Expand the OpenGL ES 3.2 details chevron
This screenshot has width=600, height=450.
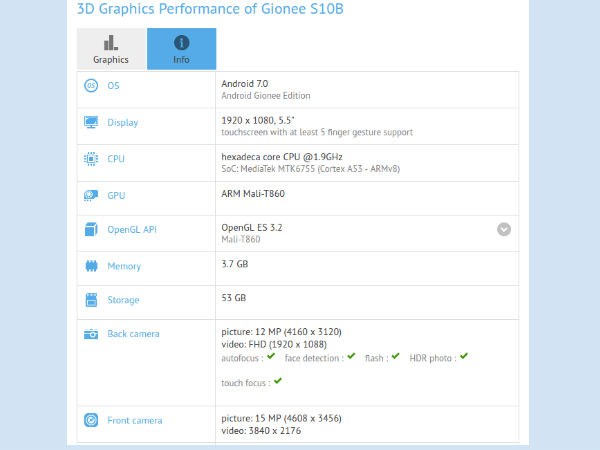click(504, 229)
